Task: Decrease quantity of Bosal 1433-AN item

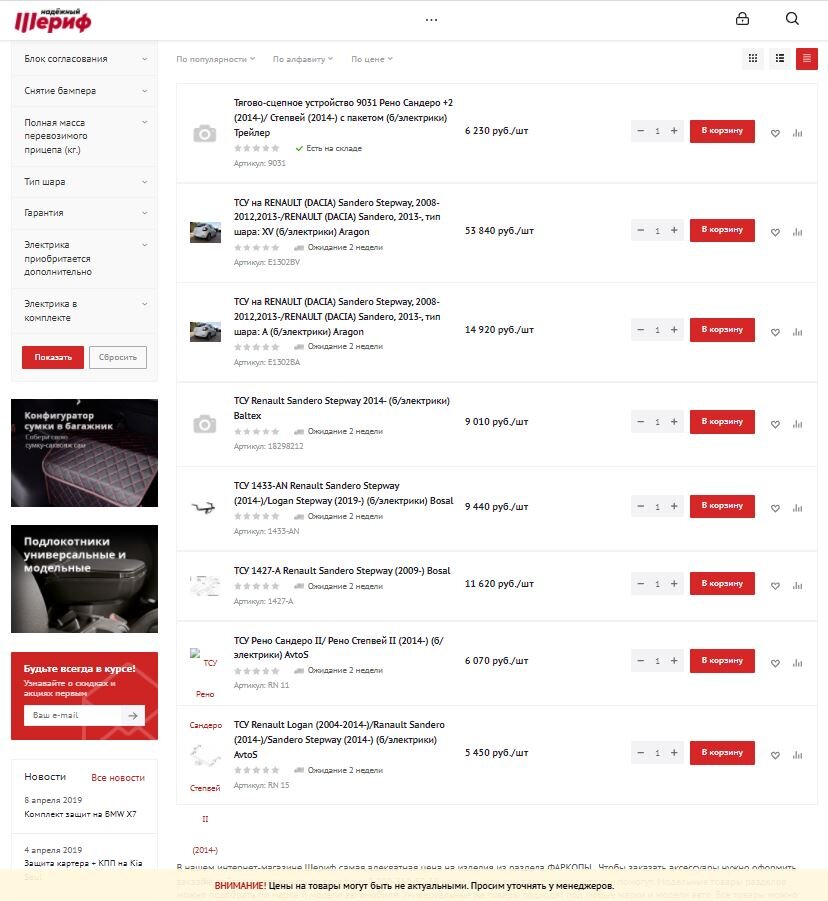Action: pos(640,506)
